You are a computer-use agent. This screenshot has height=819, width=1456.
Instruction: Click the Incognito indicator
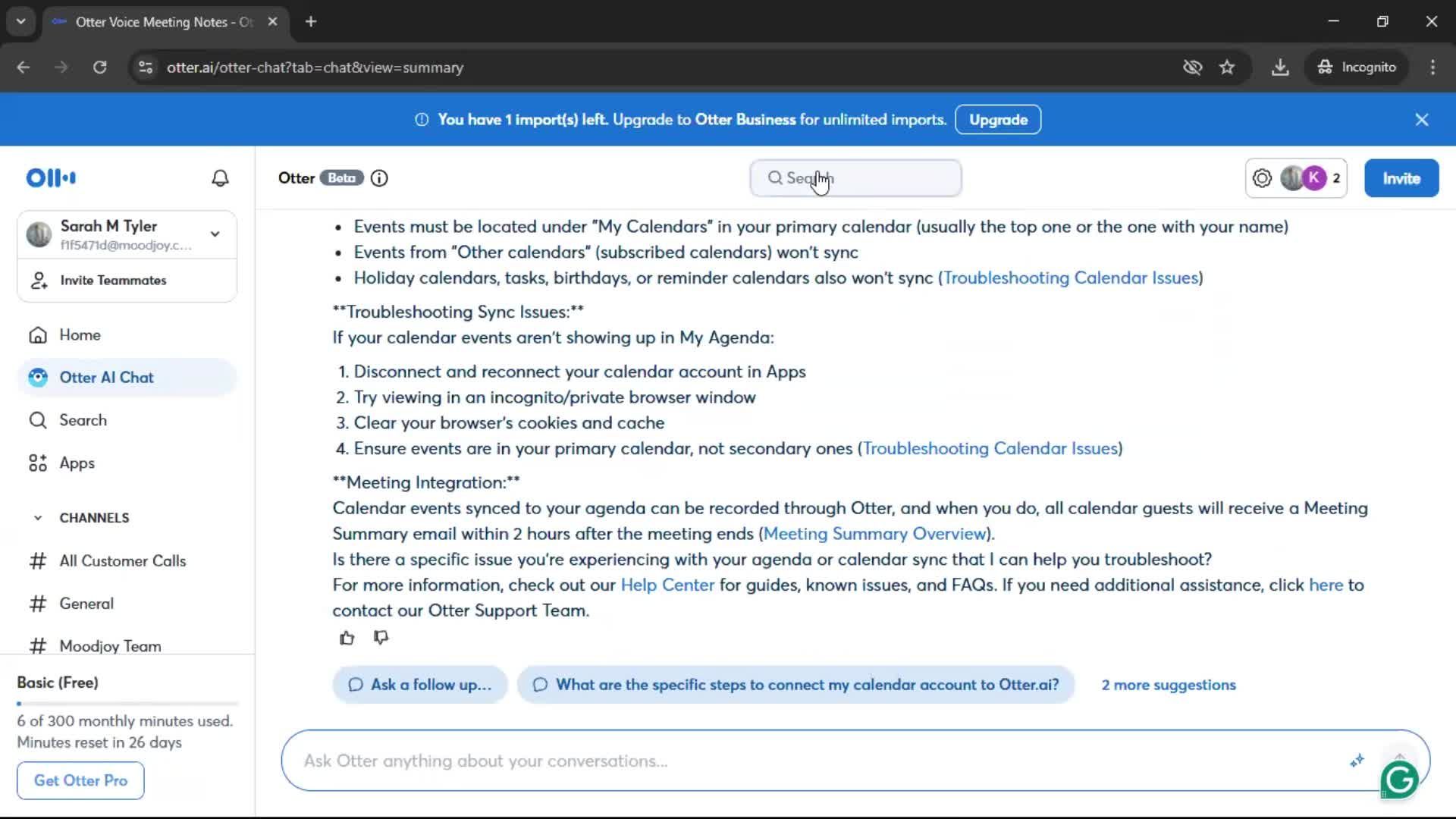click(1357, 67)
